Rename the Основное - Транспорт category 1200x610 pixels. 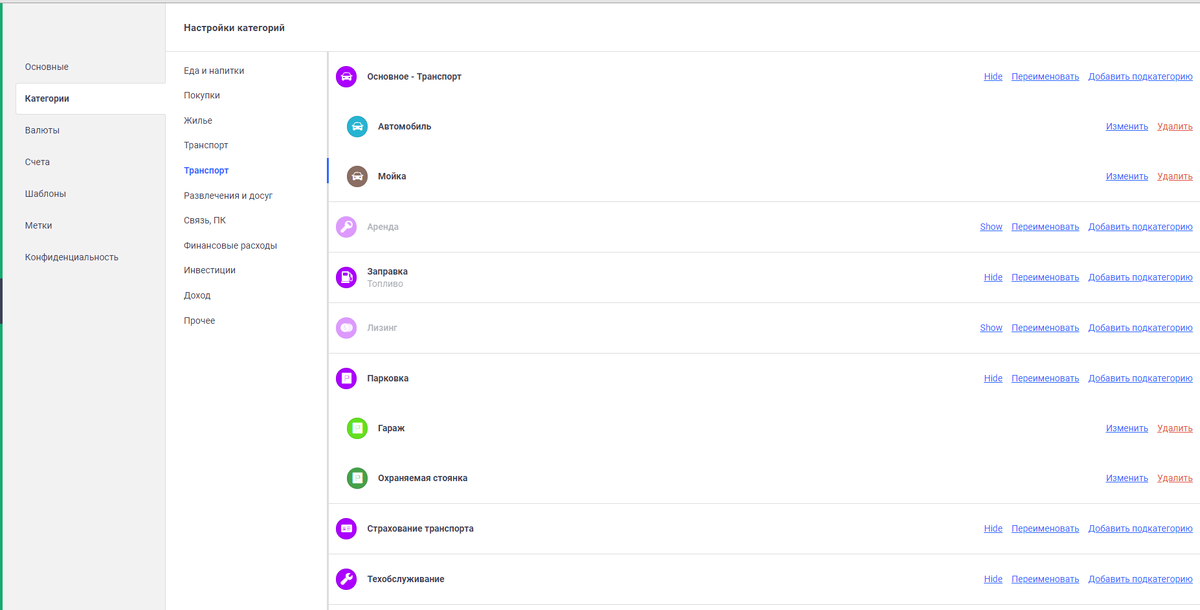[x=1045, y=76]
